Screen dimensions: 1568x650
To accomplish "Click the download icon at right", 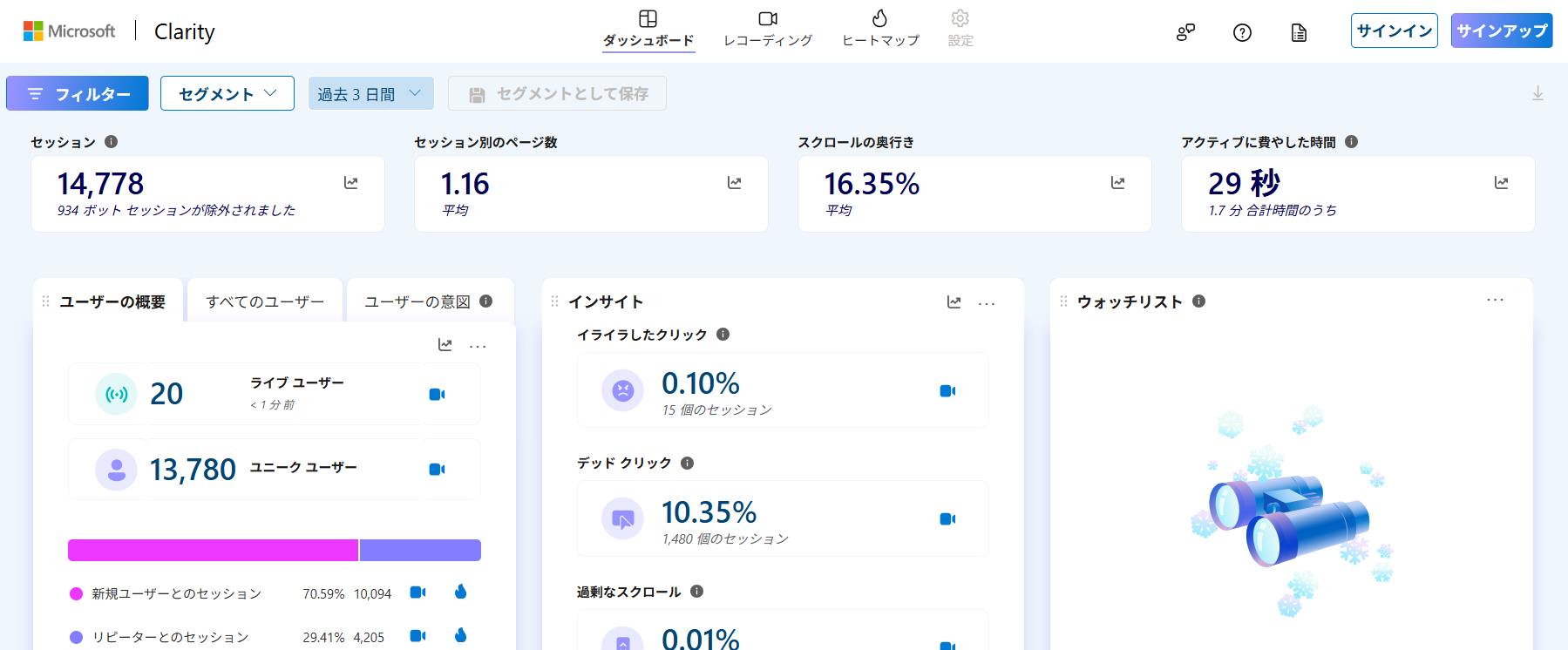I will point(1537,93).
